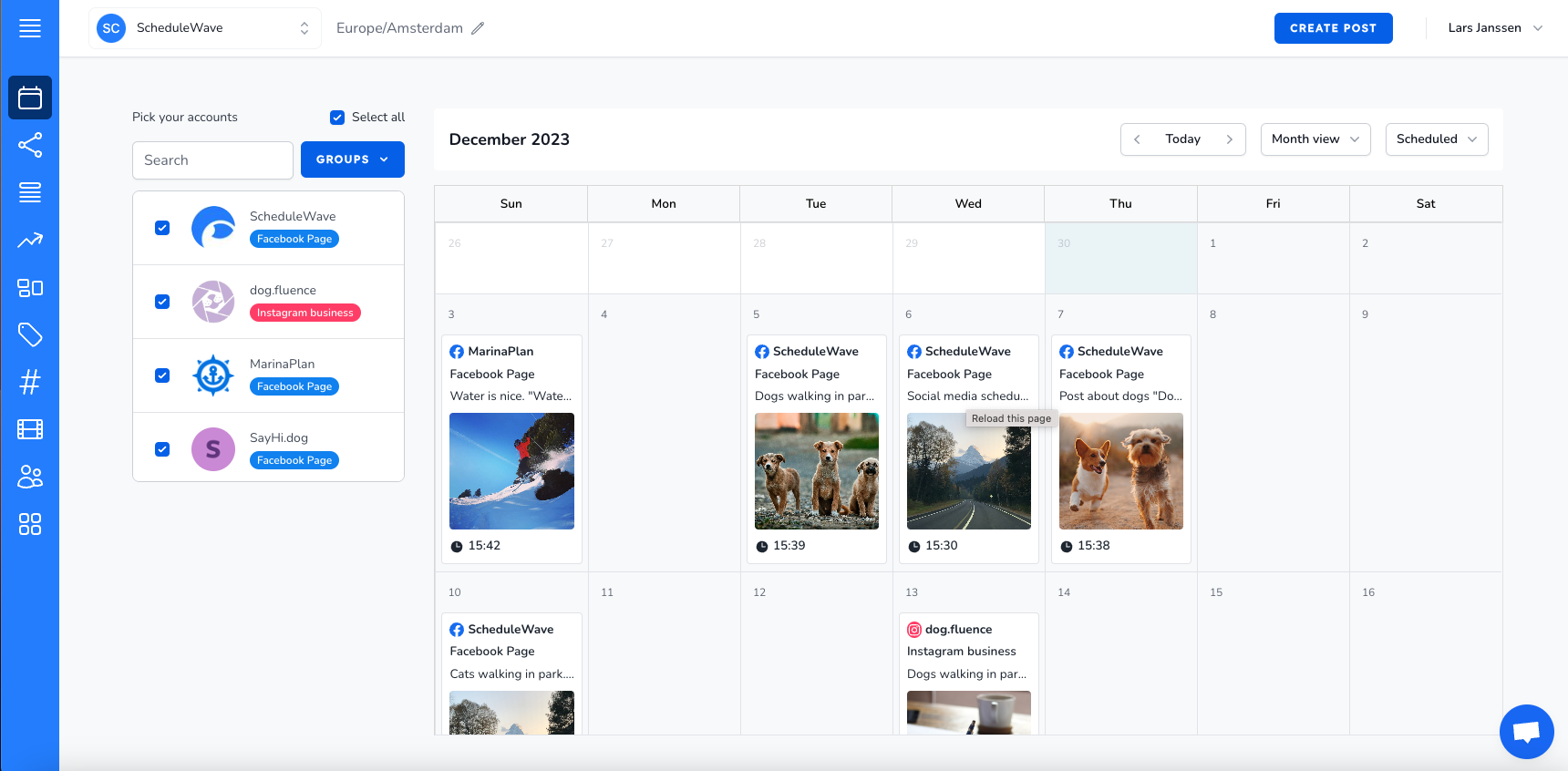Image resolution: width=1568 pixels, height=771 pixels.
Task: Click the Wed column header
Action: (968, 204)
